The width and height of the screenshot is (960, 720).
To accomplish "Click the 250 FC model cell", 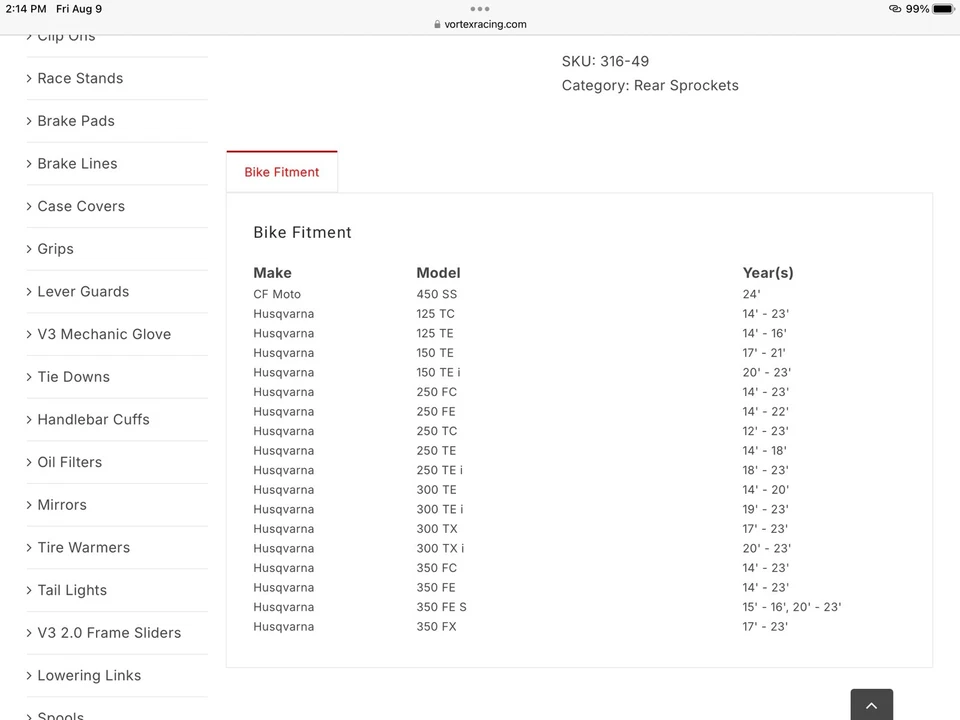I will point(437,392).
